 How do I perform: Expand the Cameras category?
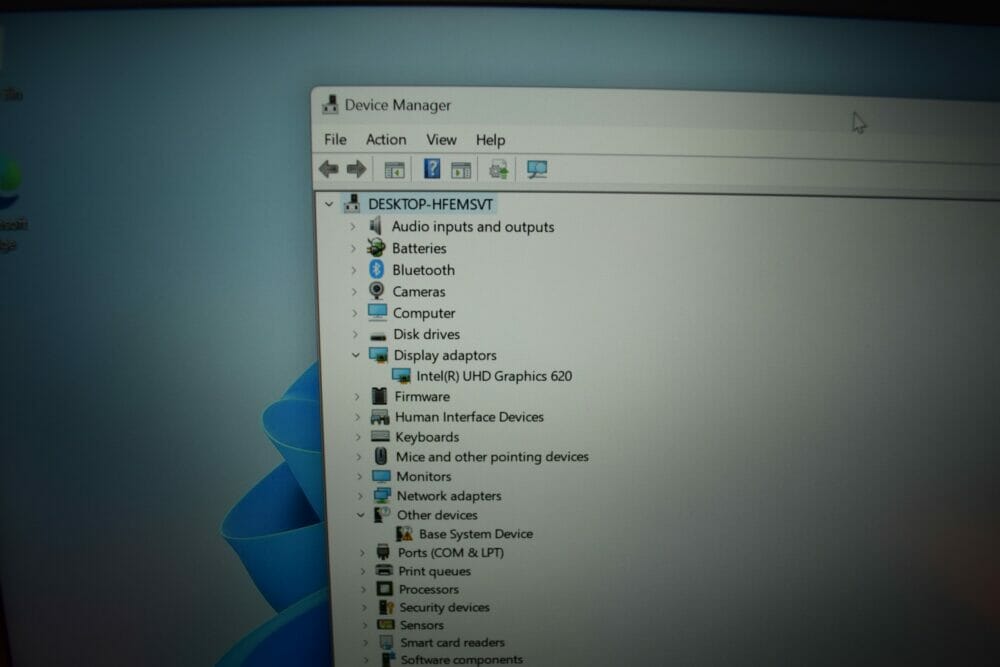(x=354, y=291)
